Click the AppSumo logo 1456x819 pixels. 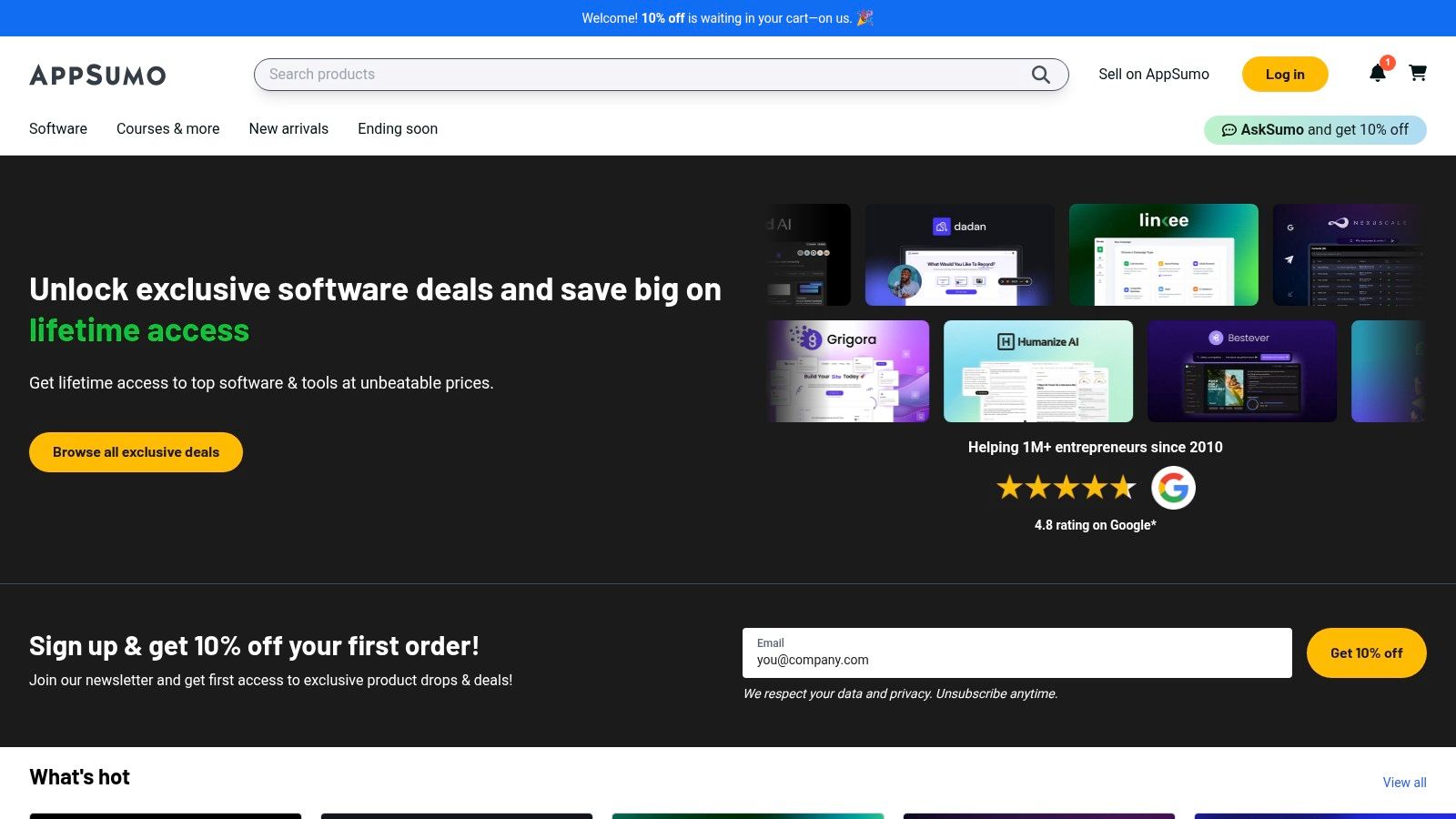coord(97,75)
